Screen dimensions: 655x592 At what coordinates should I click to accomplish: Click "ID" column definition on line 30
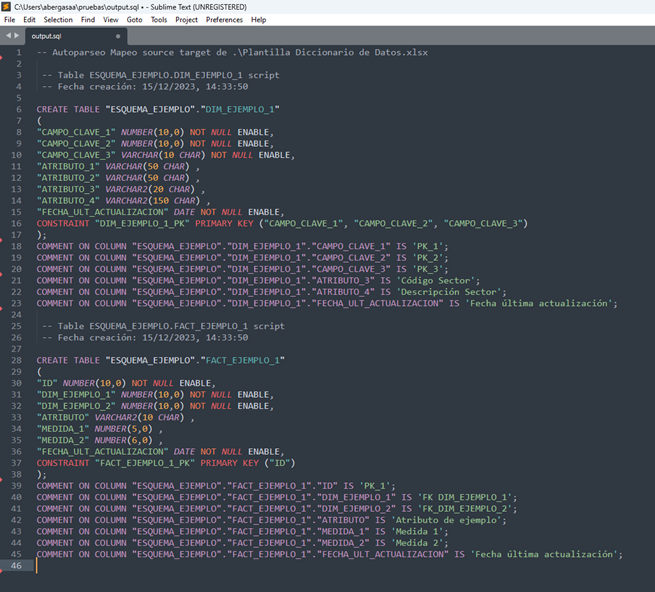pos(126,383)
